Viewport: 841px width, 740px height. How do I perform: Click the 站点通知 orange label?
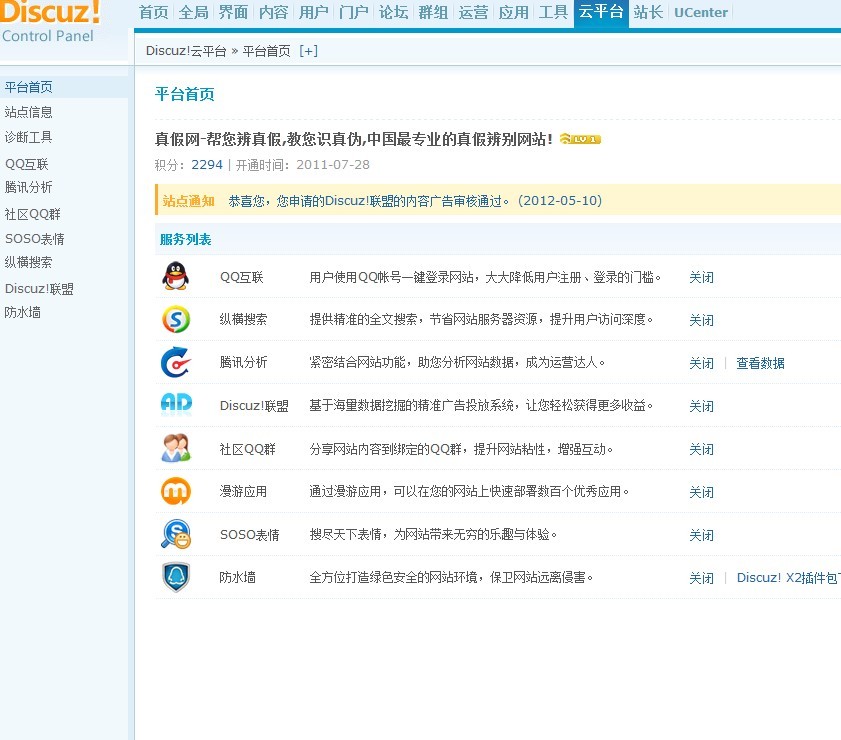tap(188, 201)
